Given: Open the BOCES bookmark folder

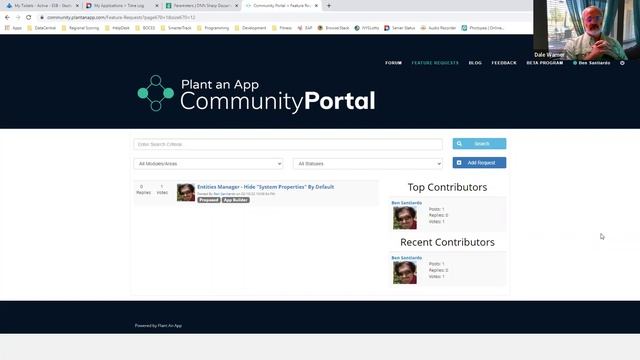Looking at the screenshot, I should point(145,28).
